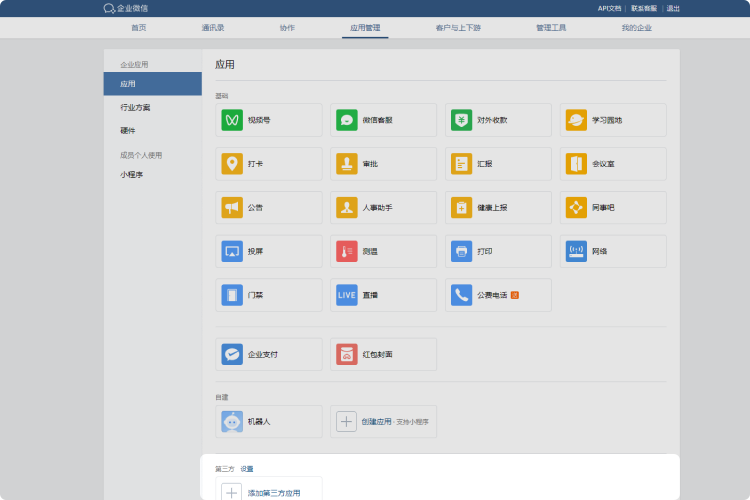
Task: Open the 视频号 app icon
Action: coord(232,120)
